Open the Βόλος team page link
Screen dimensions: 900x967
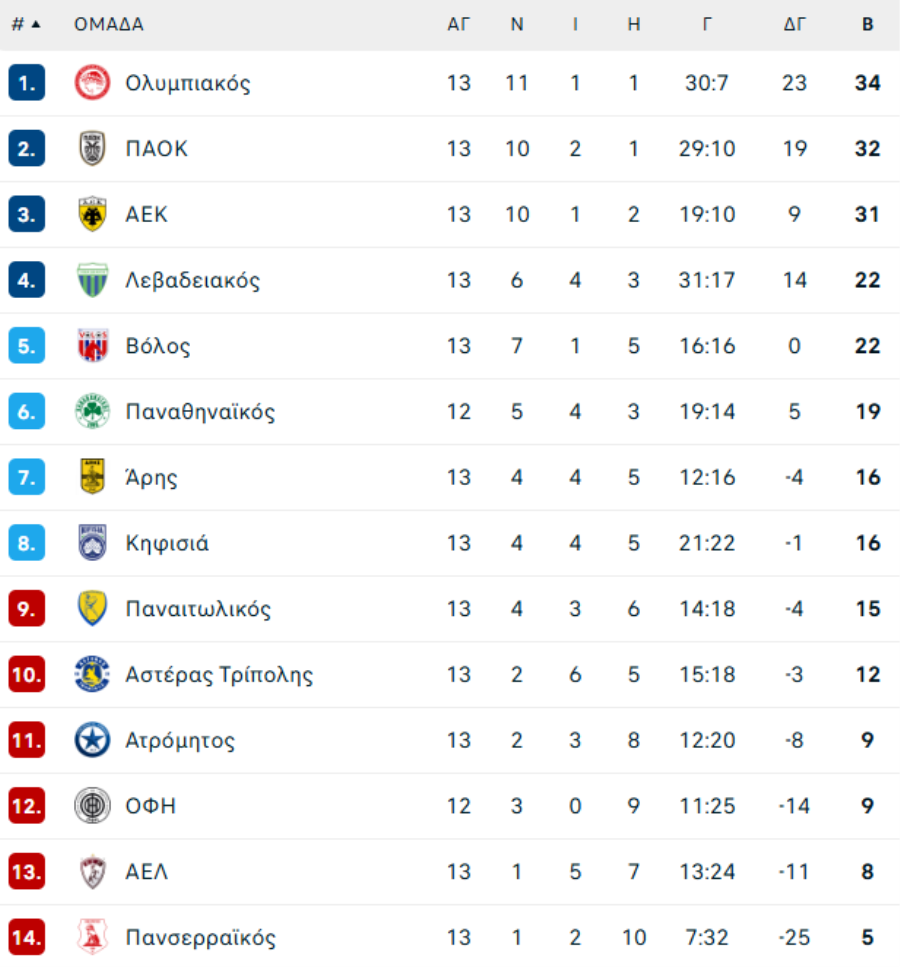(x=158, y=346)
